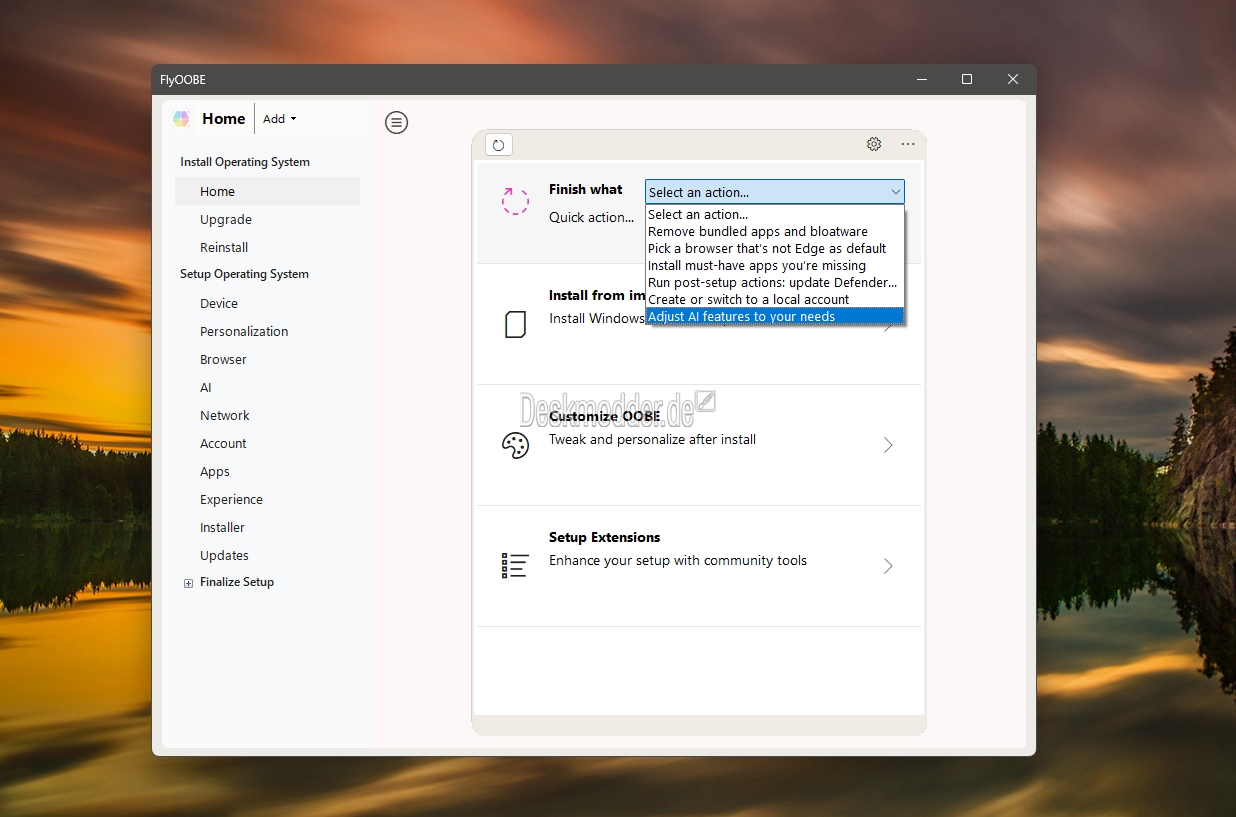Open Customize OOBE with its chevron arrow
The width and height of the screenshot is (1236, 817).
pyautogui.click(x=887, y=445)
